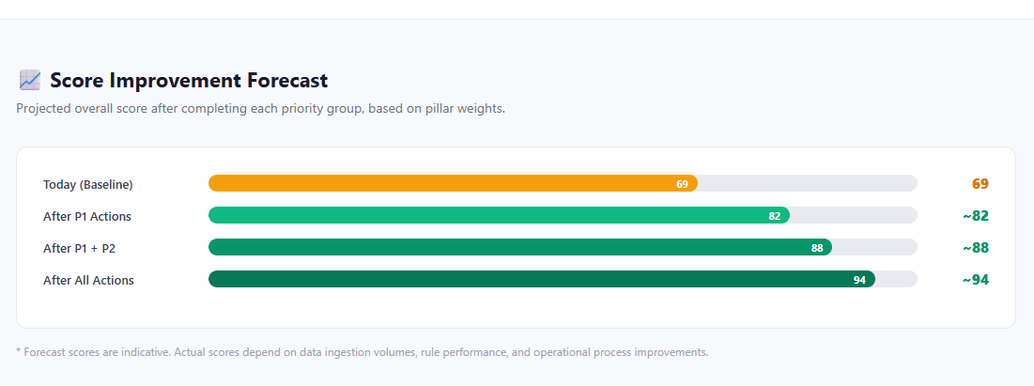Select the After All Actions label
The width and height of the screenshot is (1034, 386).
tap(88, 280)
